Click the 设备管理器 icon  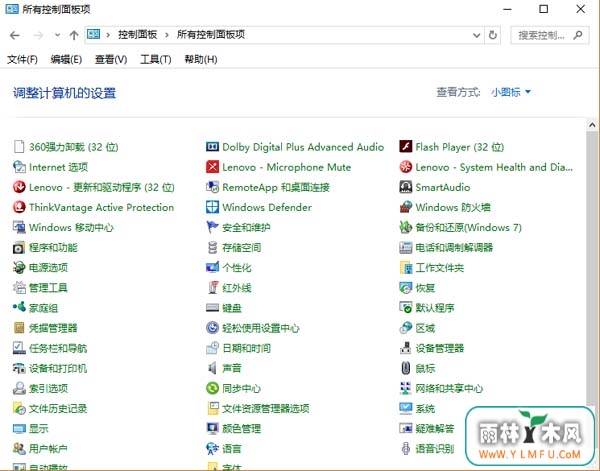tap(406, 348)
